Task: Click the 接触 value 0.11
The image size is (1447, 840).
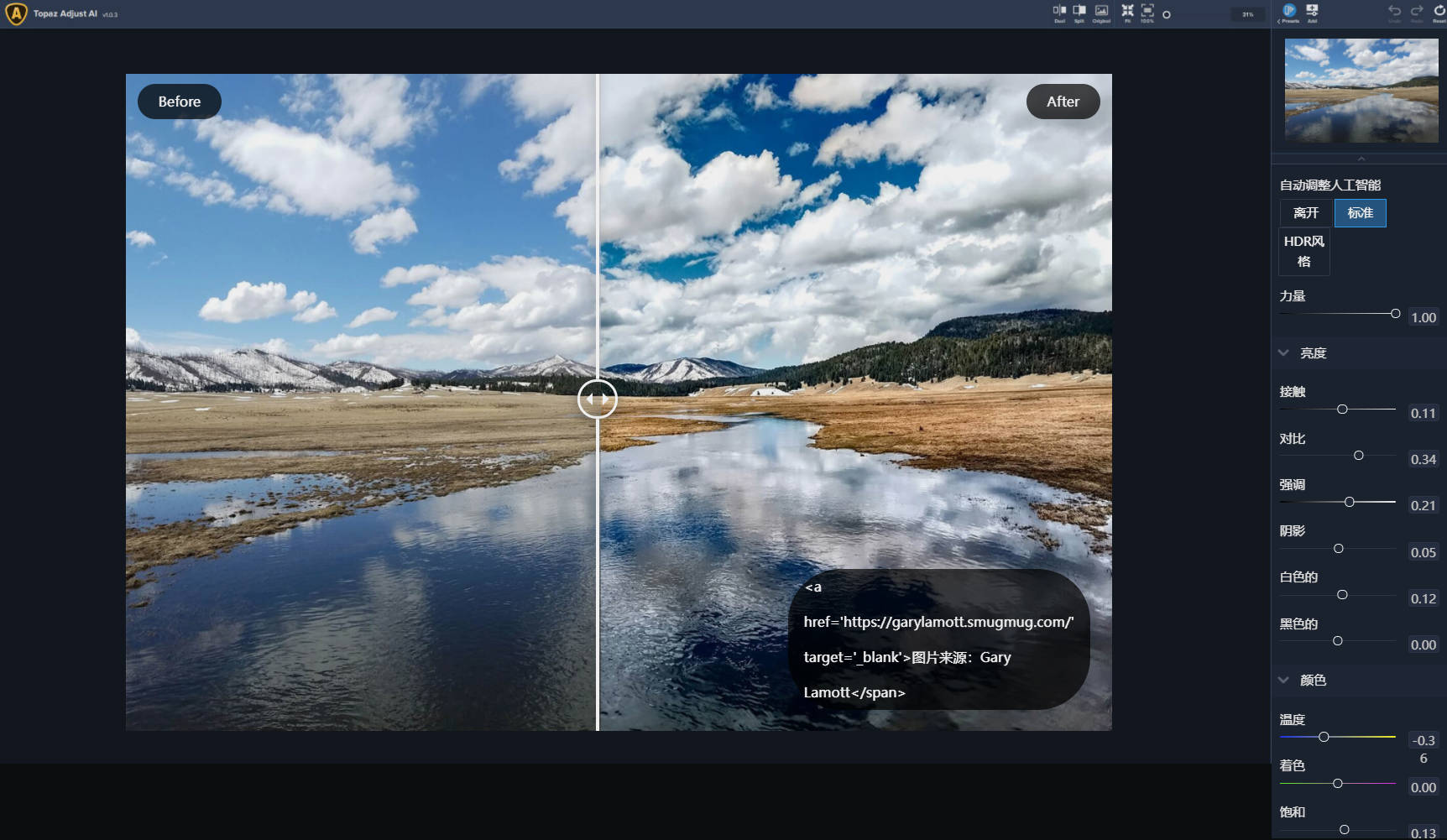Action: [1423, 413]
